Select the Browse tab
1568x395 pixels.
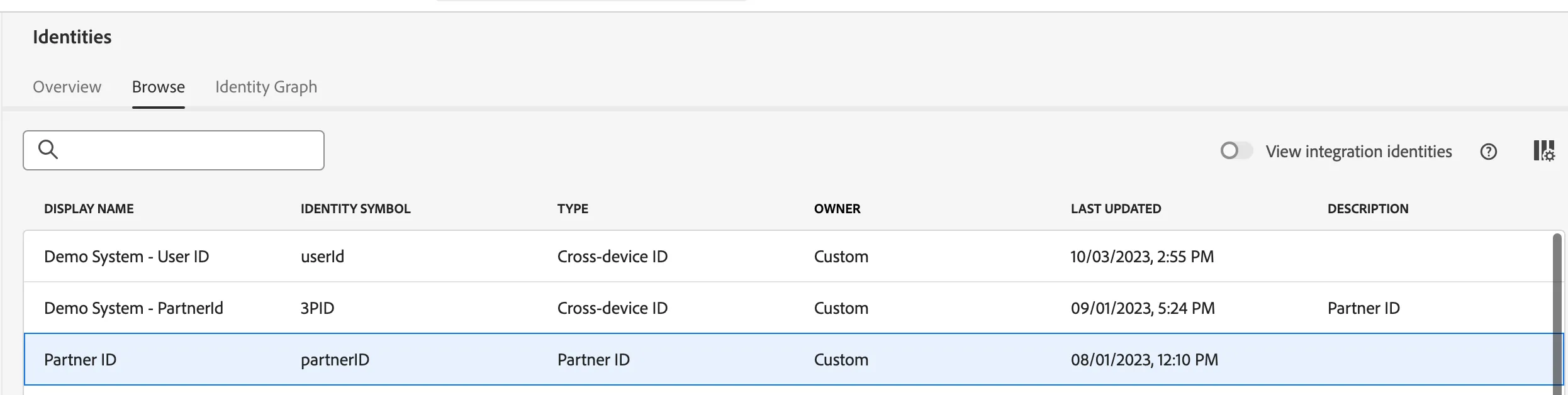[x=159, y=87]
